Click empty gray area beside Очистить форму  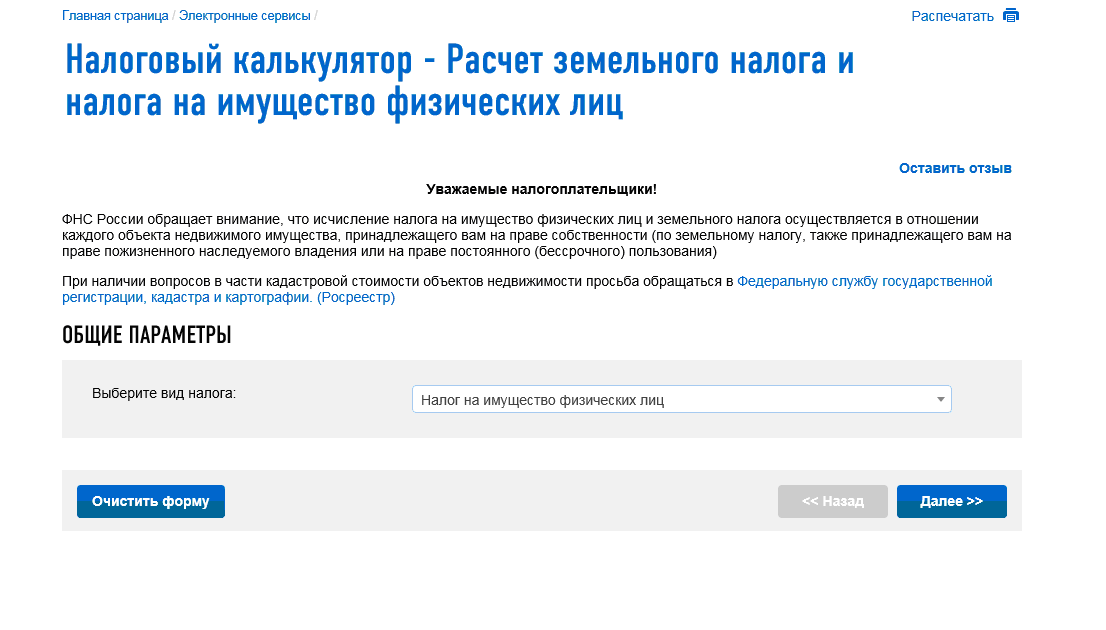pyautogui.click(x=500, y=502)
